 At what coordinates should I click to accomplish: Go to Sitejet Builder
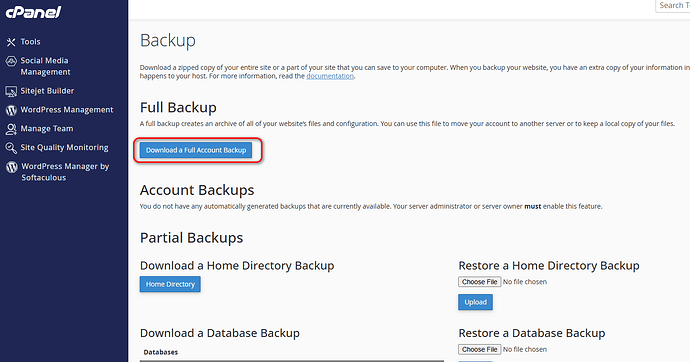pyautogui.click(x=47, y=91)
